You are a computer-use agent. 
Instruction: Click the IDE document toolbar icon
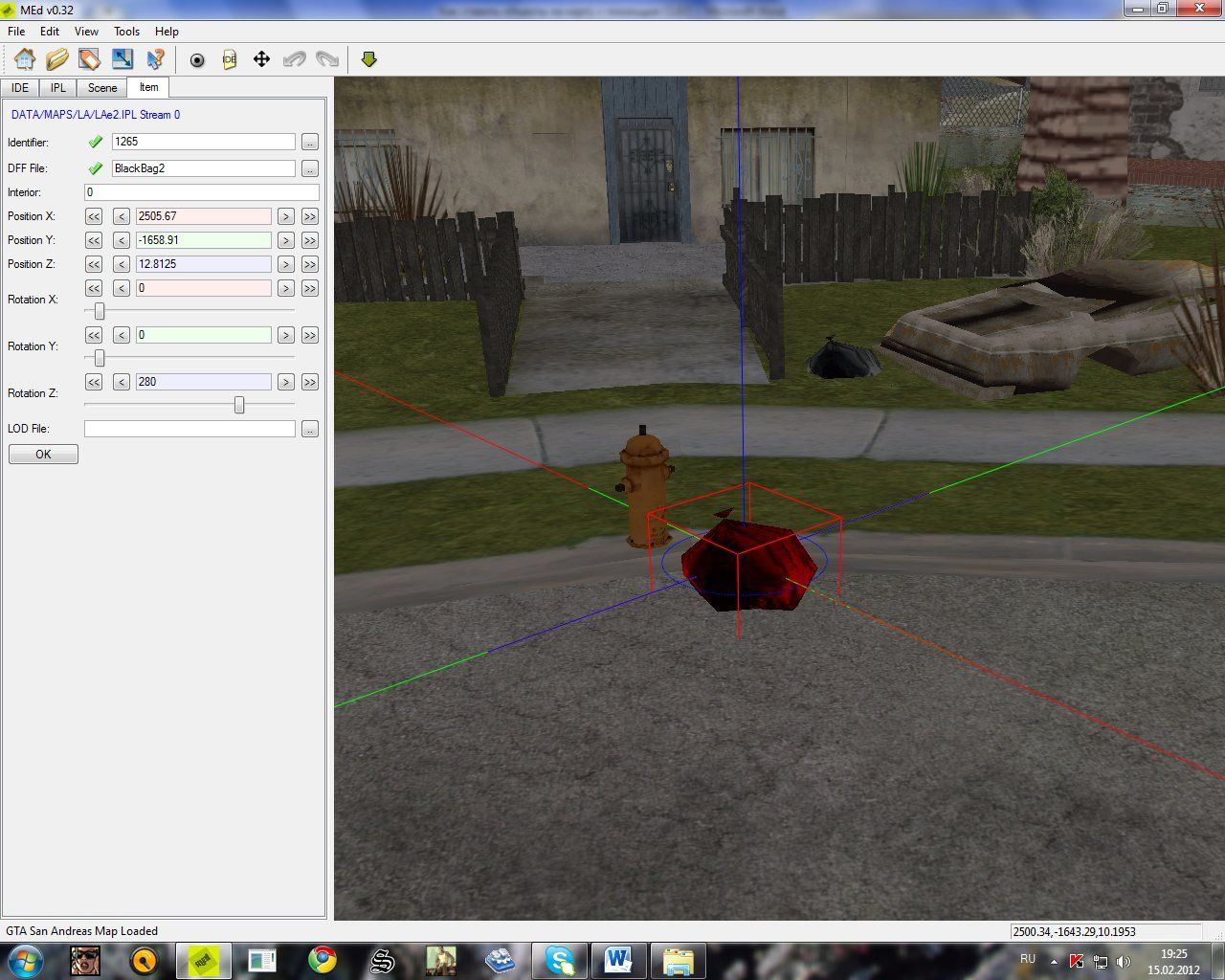click(x=229, y=59)
